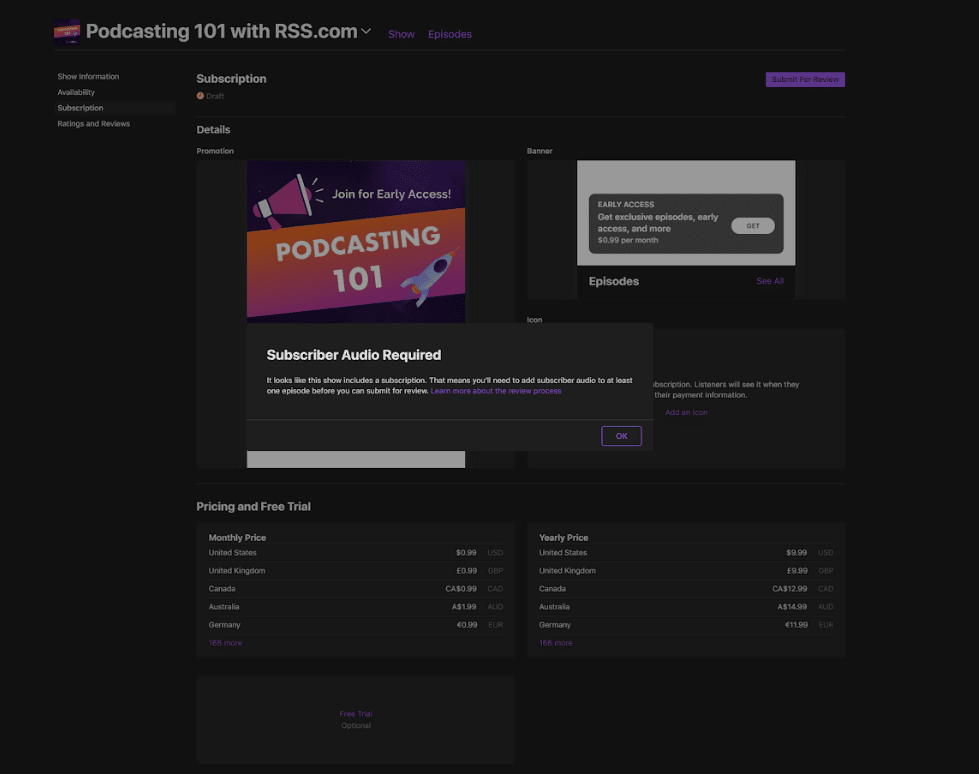Open Learn more about the review process link
The width and height of the screenshot is (979, 774).
[x=496, y=391]
